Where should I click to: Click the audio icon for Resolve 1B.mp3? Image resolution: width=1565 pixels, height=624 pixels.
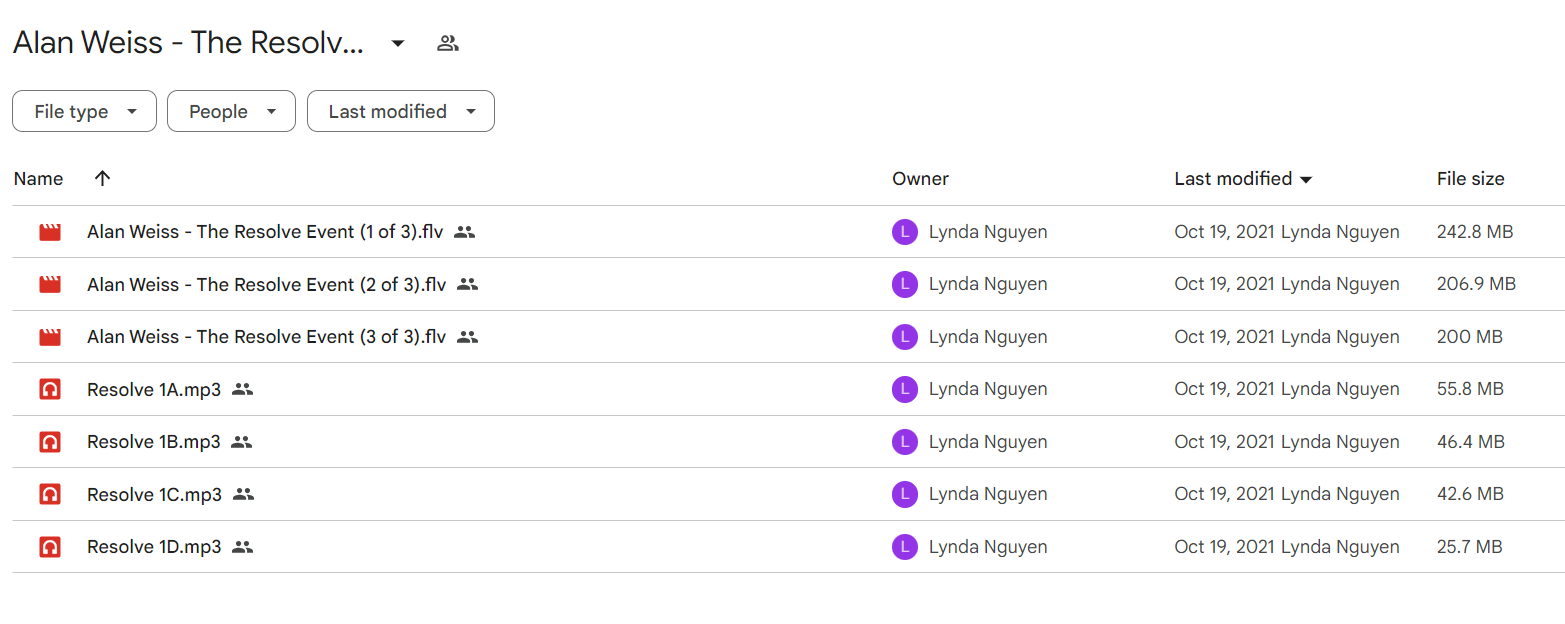pos(50,442)
